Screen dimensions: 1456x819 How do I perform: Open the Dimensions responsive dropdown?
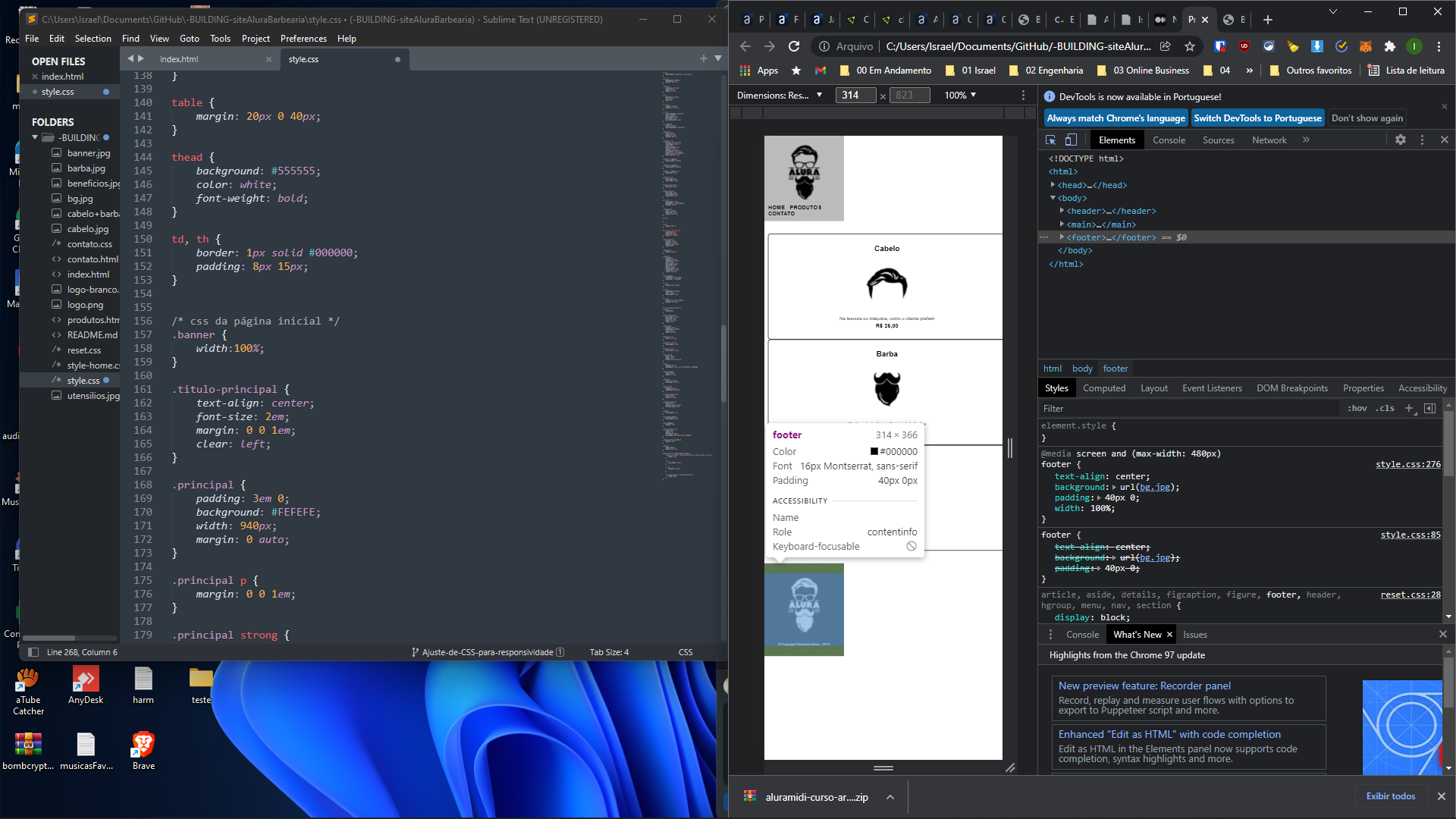click(780, 96)
